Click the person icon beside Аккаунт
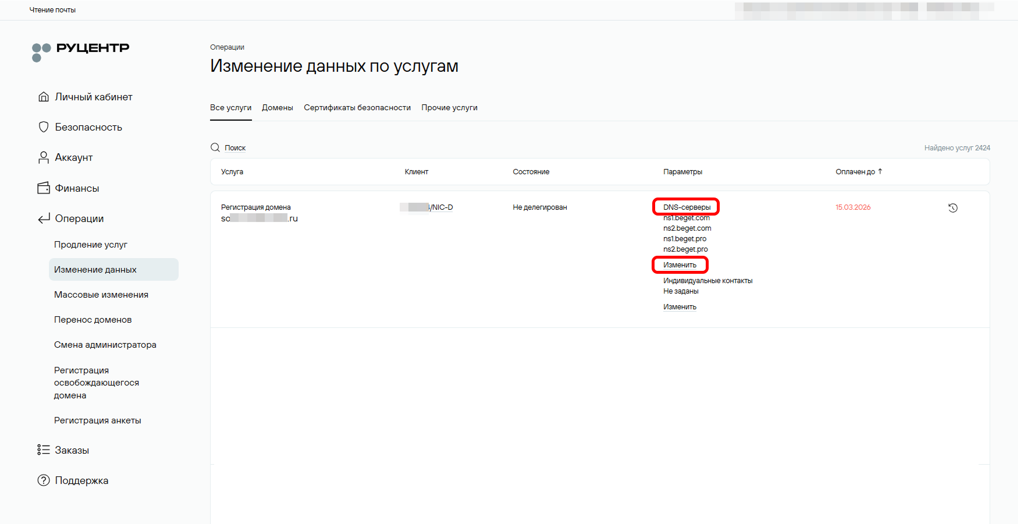This screenshot has width=1018, height=524. 43,158
